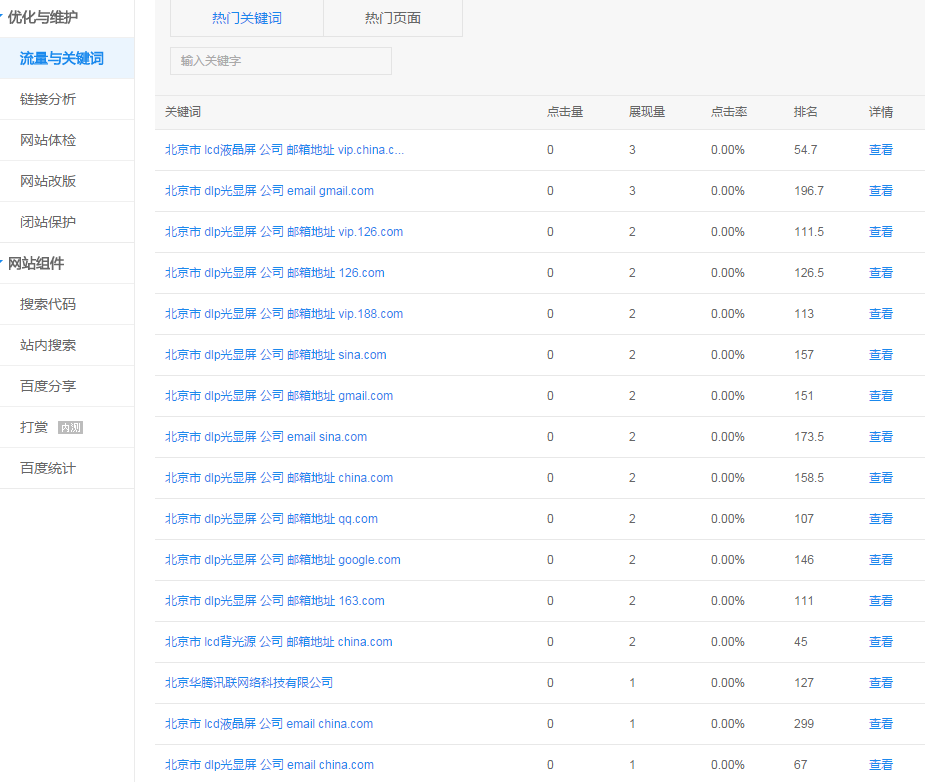The width and height of the screenshot is (936, 782).
Task: Click keyword link 北京华腾讯联网络科技有限公司
Action: click(249, 683)
